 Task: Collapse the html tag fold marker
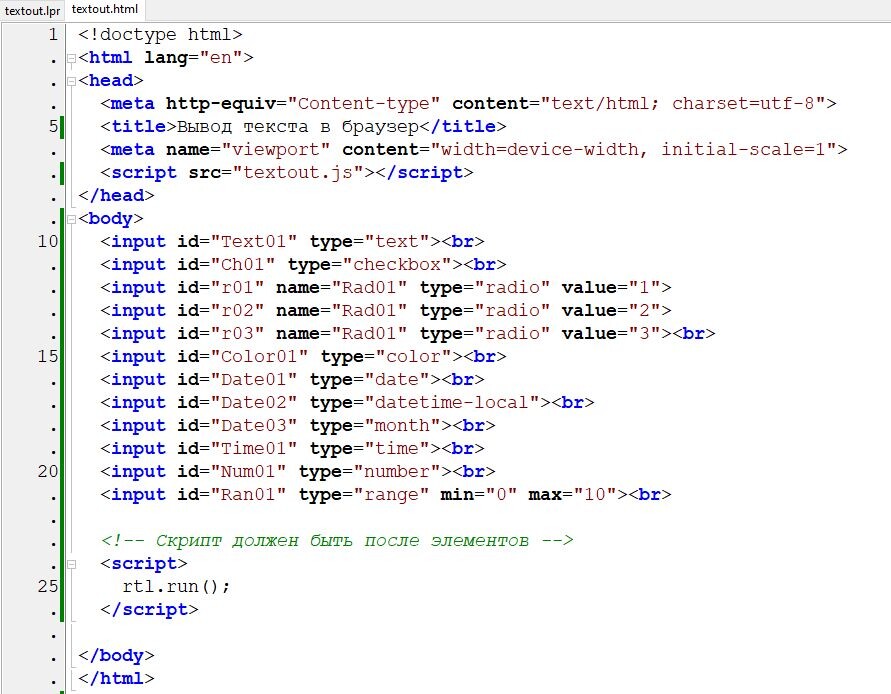pyautogui.click(x=72, y=58)
